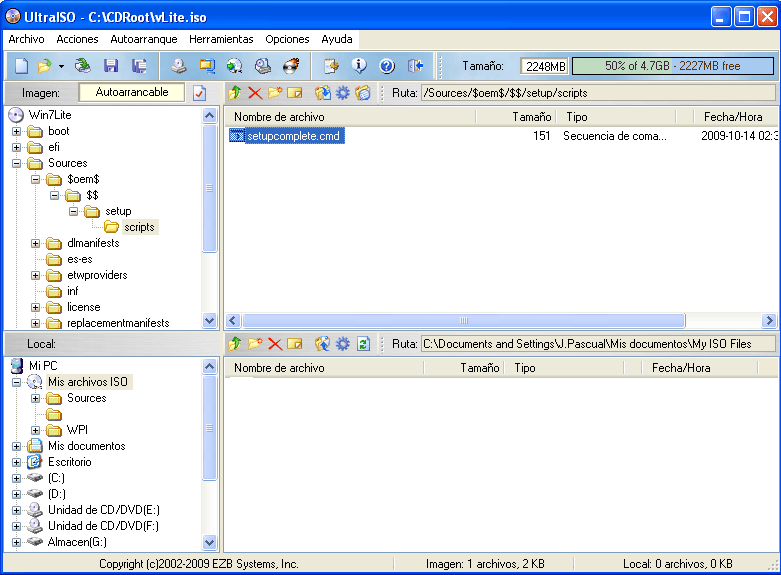The width and height of the screenshot is (781, 575).
Task: Sort image file list by Nombre de archivo
Action: (351, 117)
